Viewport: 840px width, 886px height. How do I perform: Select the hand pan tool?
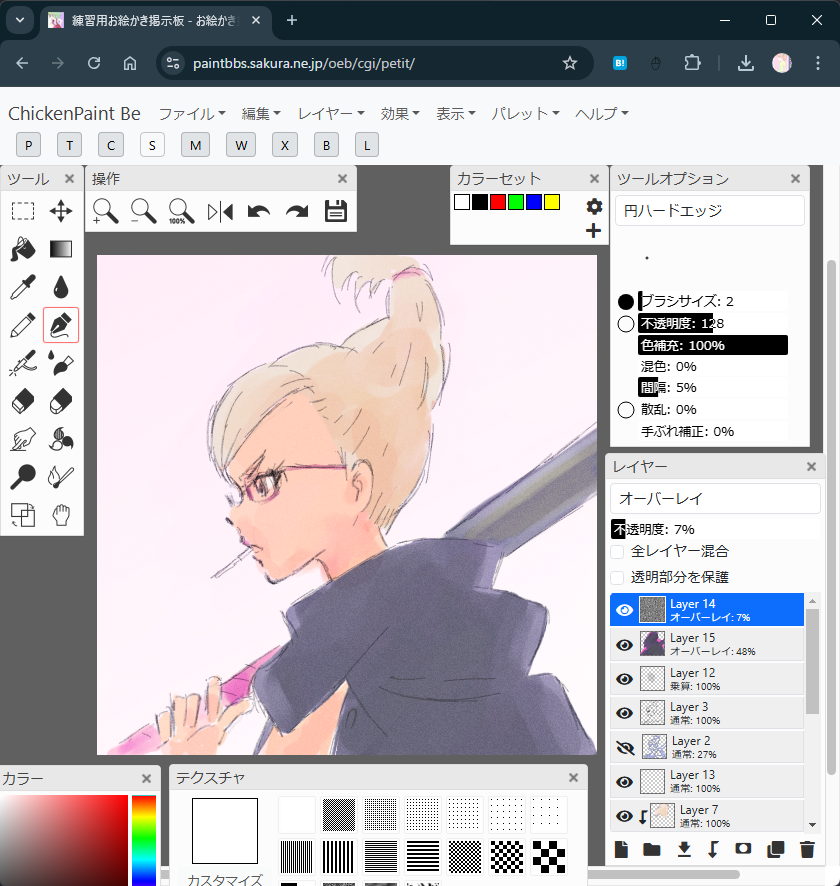pyautogui.click(x=61, y=515)
